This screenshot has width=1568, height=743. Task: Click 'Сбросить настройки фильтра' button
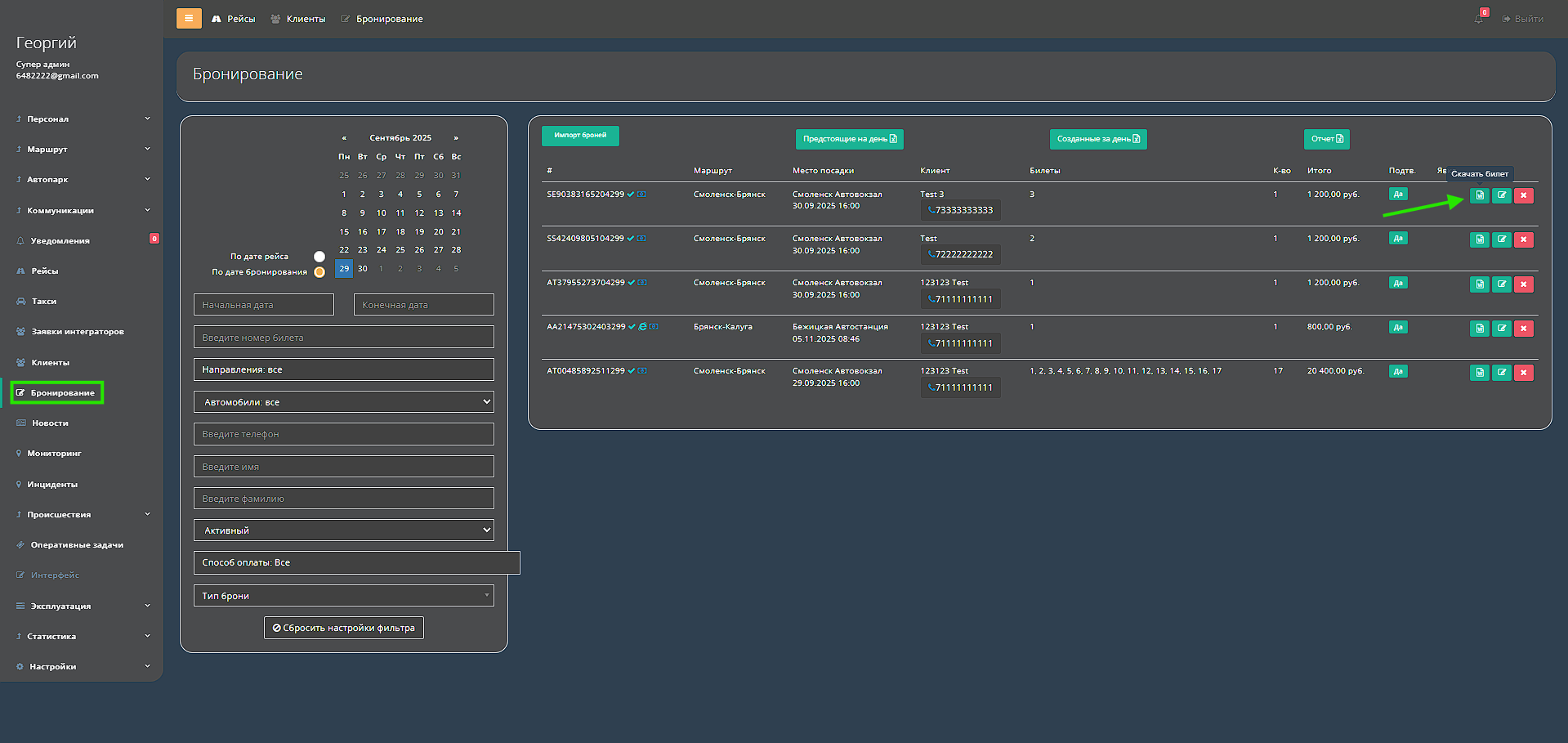click(344, 628)
